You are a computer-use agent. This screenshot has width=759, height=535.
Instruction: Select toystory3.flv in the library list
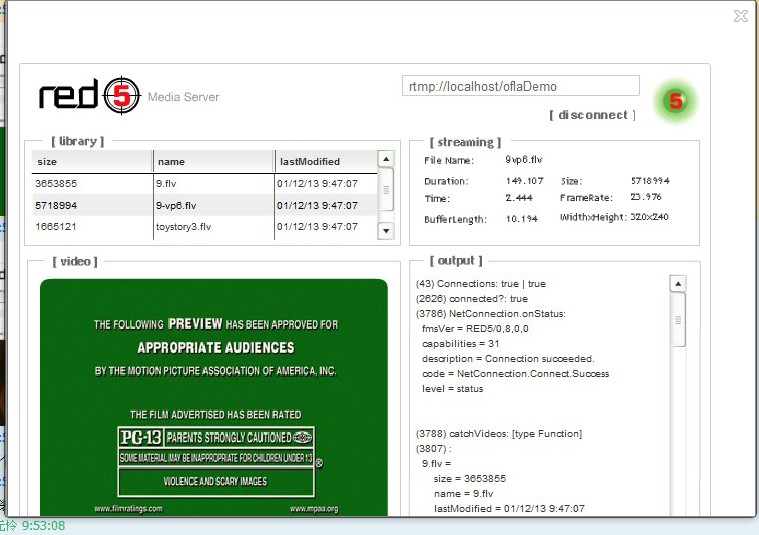click(x=204, y=227)
